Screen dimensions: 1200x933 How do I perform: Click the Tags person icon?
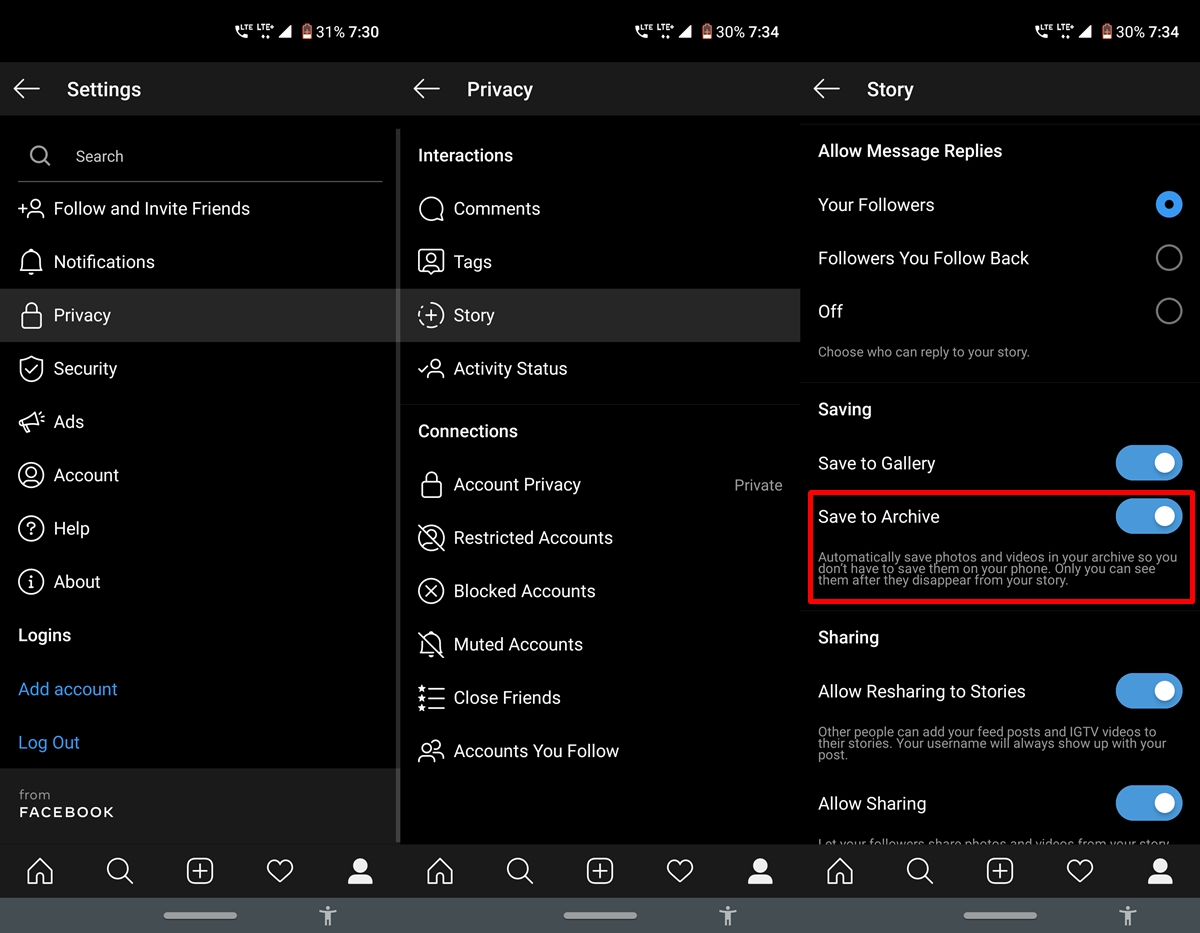coord(431,262)
